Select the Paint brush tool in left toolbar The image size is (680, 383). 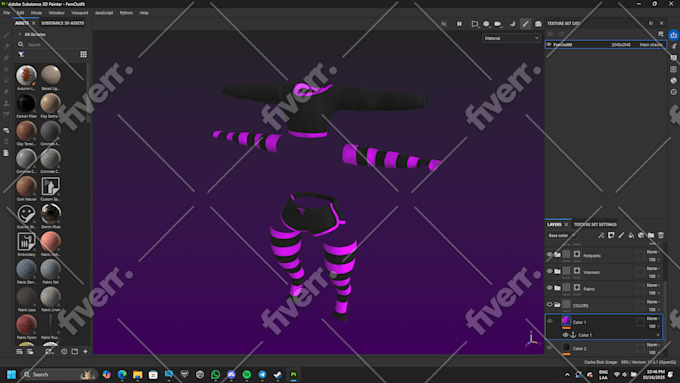[7, 35]
